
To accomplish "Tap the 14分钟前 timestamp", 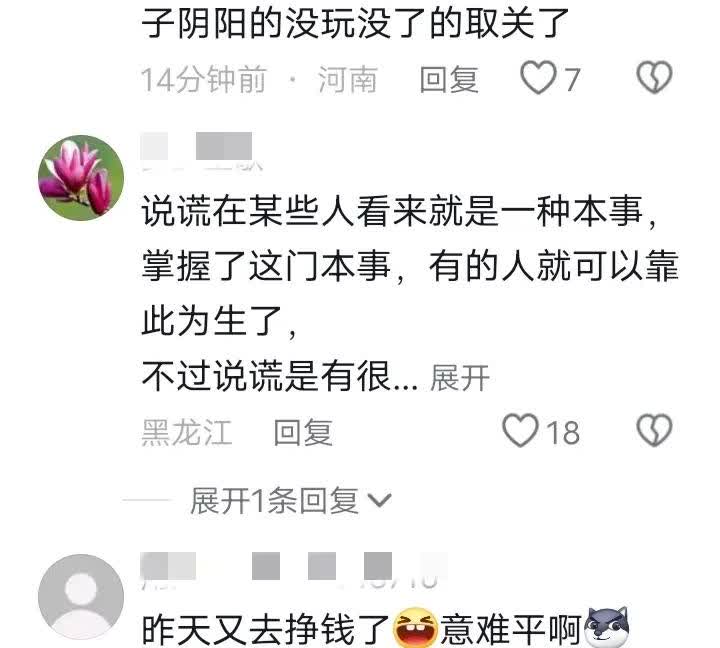I will pyautogui.click(x=204, y=79).
